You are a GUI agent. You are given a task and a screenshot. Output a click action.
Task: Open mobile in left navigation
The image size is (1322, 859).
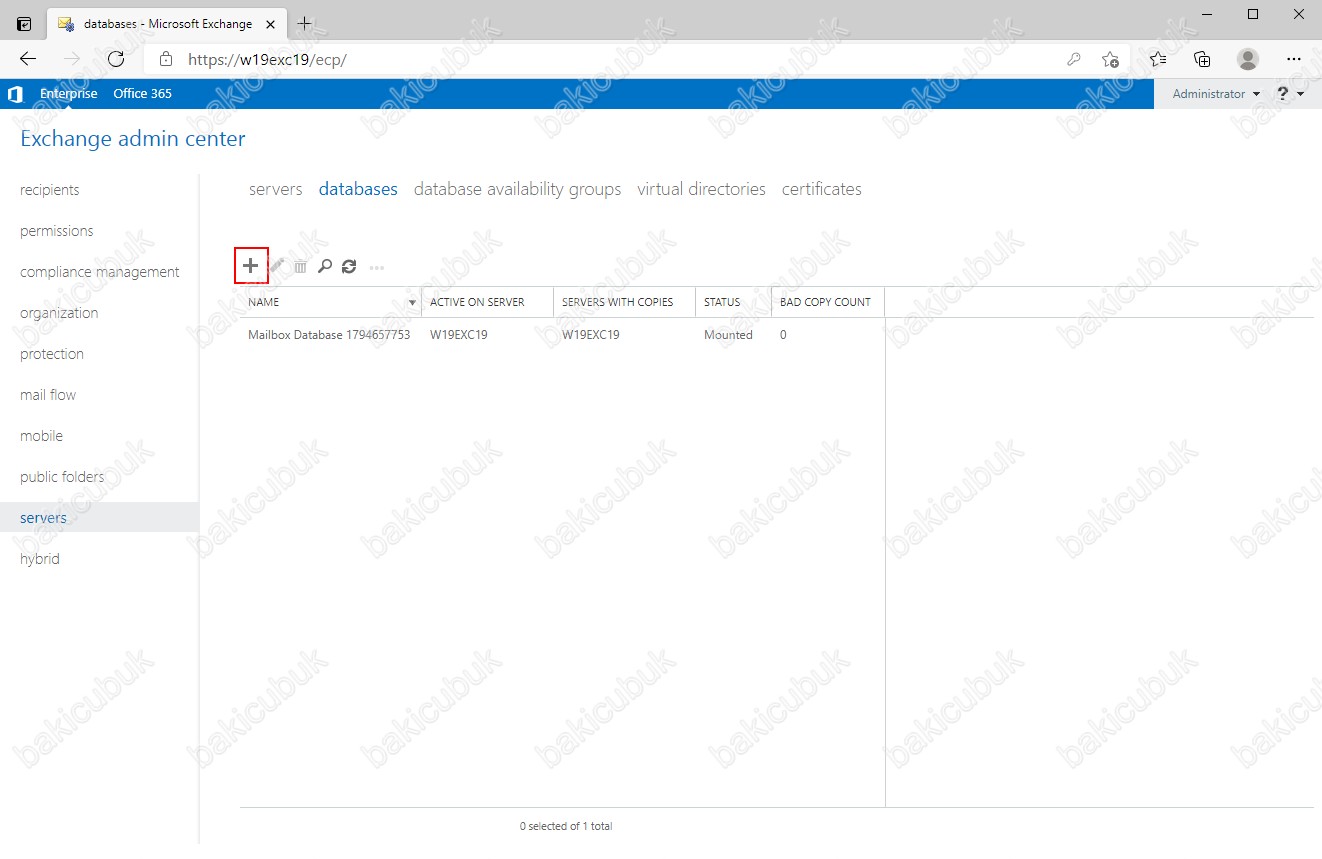[x=42, y=436]
